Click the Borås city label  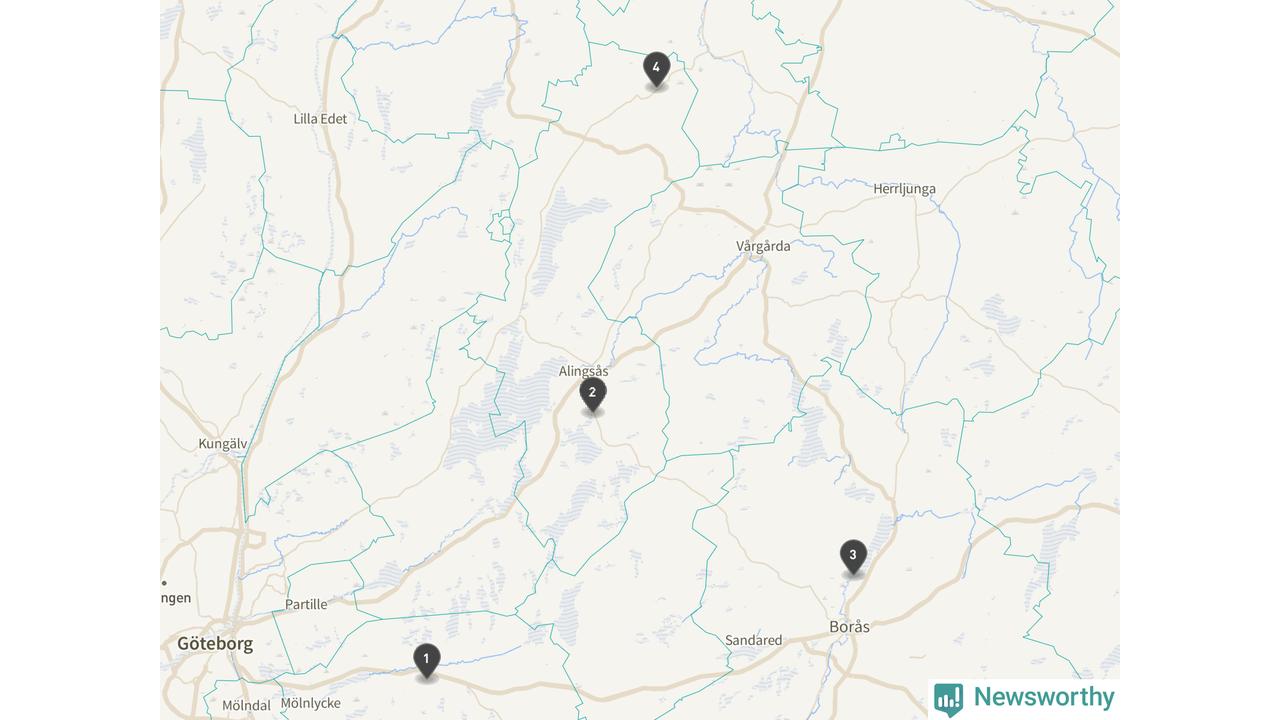point(849,627)
